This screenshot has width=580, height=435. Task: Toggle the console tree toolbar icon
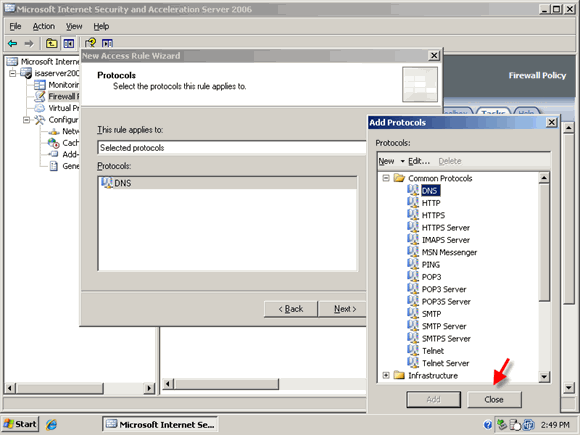(x=68, y=44)
